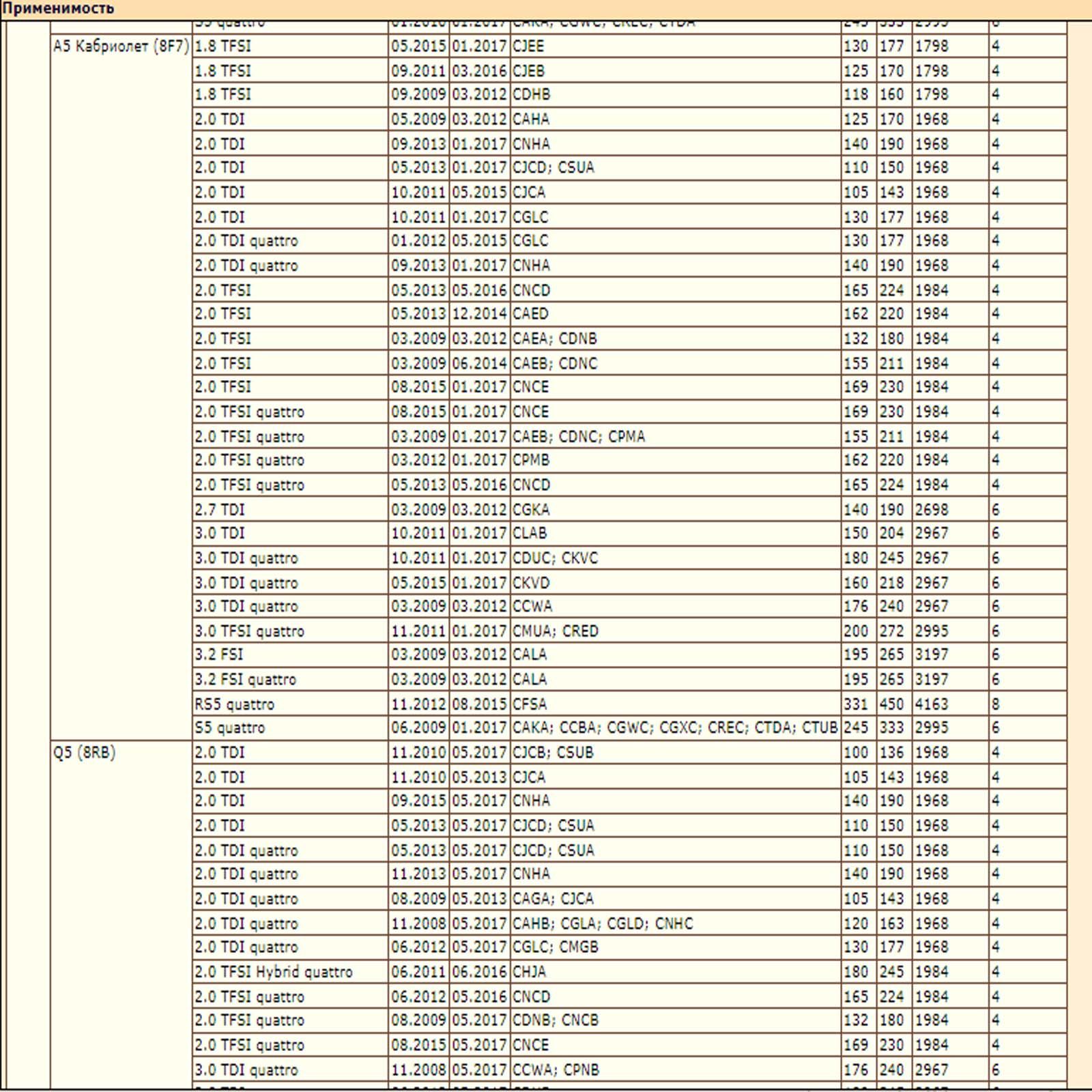Screen dimensions: 1092x1092
Task: Click the 4163 displacement value
Action: 932,704
